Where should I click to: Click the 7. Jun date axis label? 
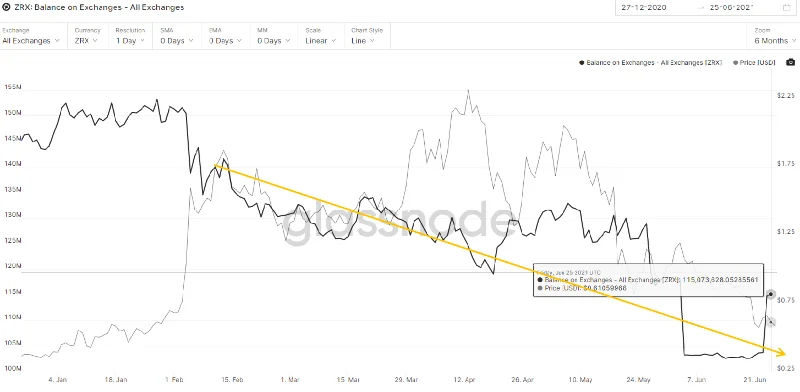697,380
